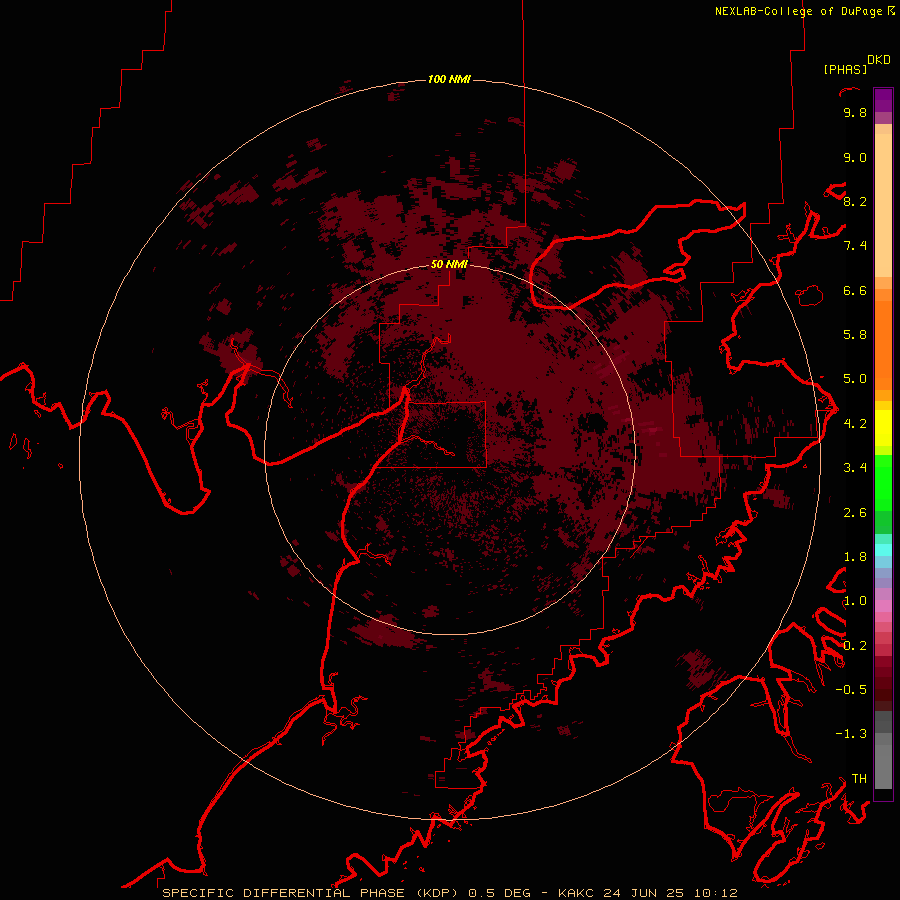The height and width of the screenshot is (900, 900).
Task: Select the [PHAS] legend heading
Action: click(845, 69)
